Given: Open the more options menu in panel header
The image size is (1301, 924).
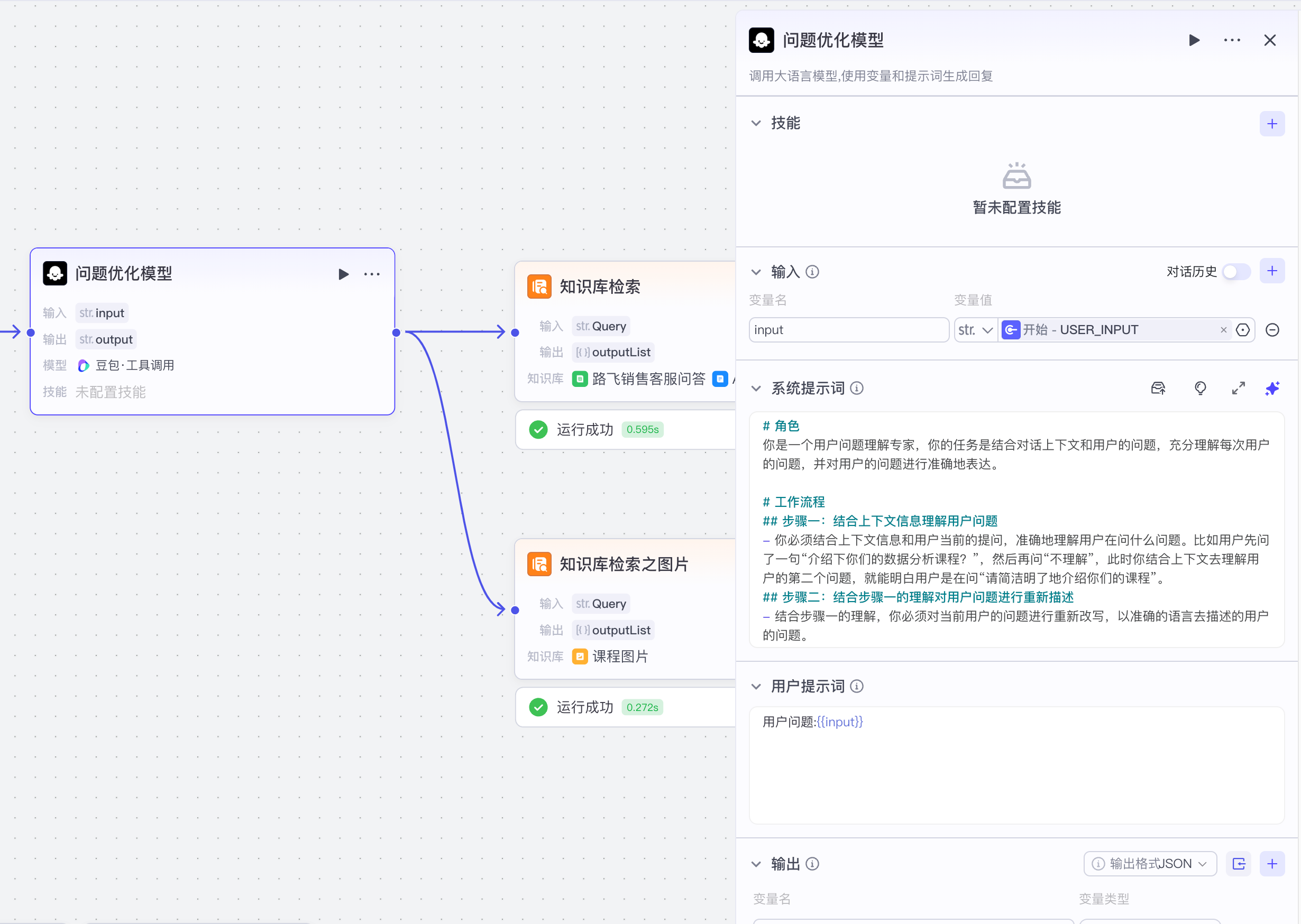Looking at the screenshot, I should coord(1232,40).
